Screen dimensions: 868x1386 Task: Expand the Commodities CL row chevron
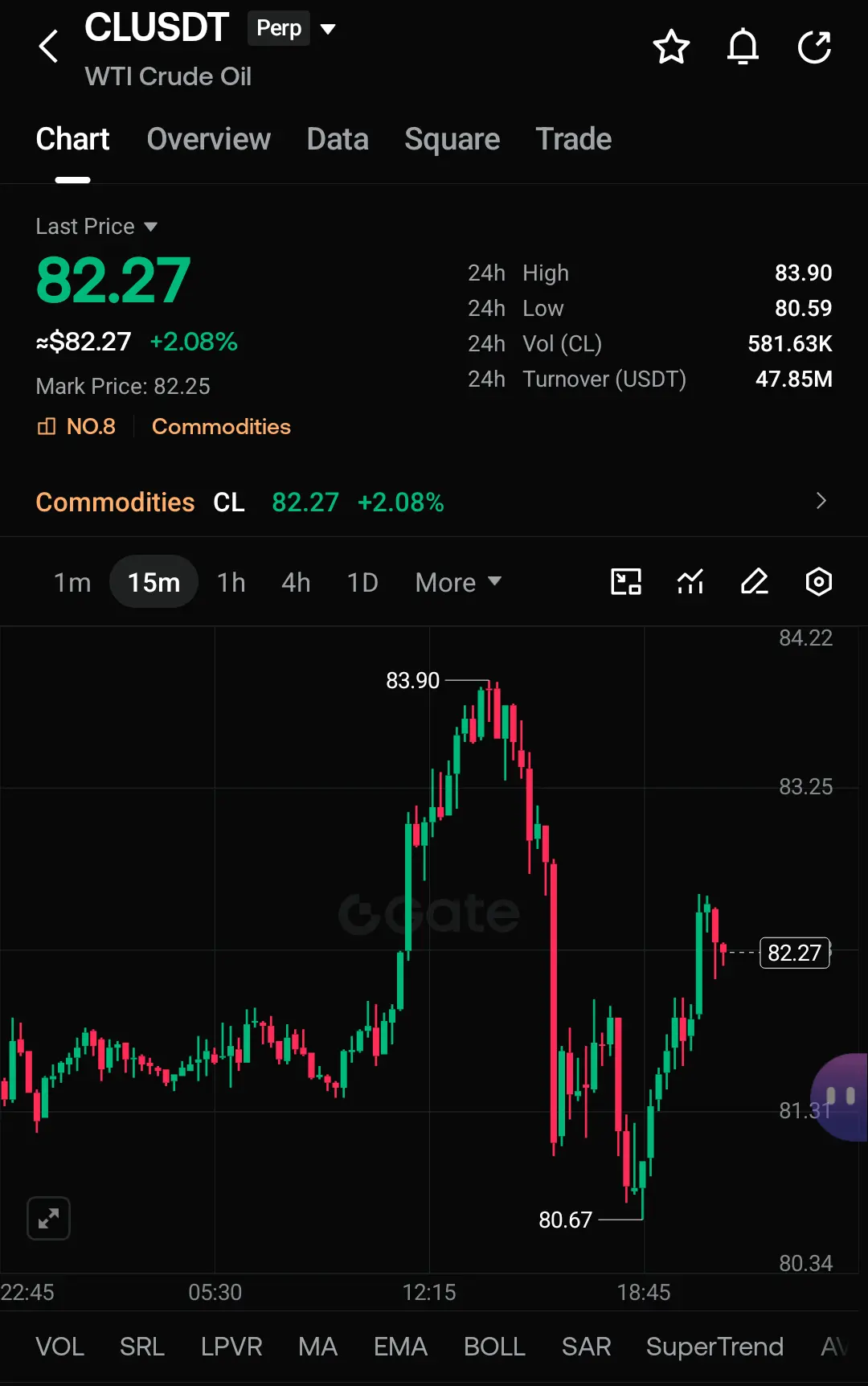coord(821,501)
